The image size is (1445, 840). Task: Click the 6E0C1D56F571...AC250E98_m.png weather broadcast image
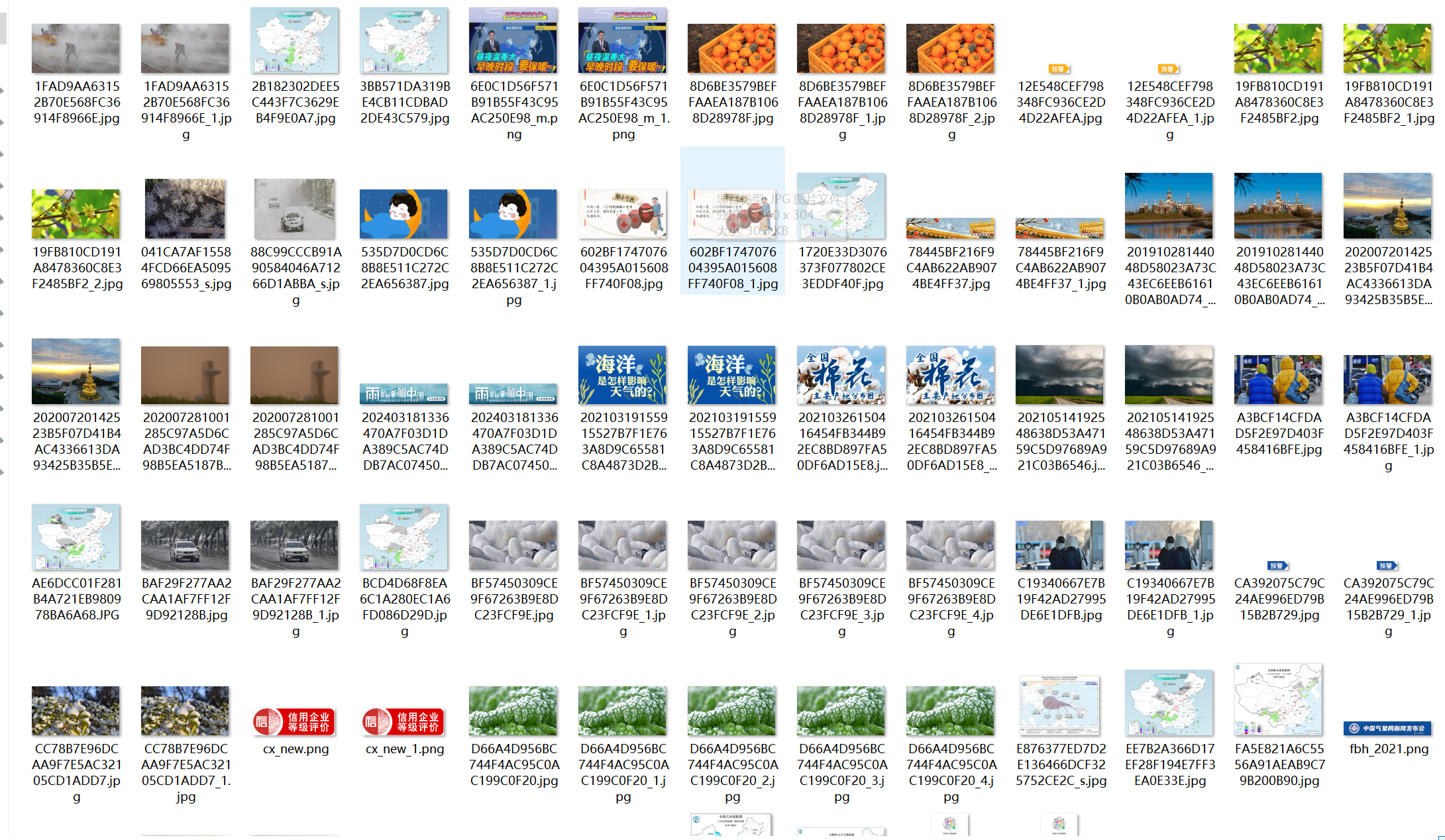(513, 41)
